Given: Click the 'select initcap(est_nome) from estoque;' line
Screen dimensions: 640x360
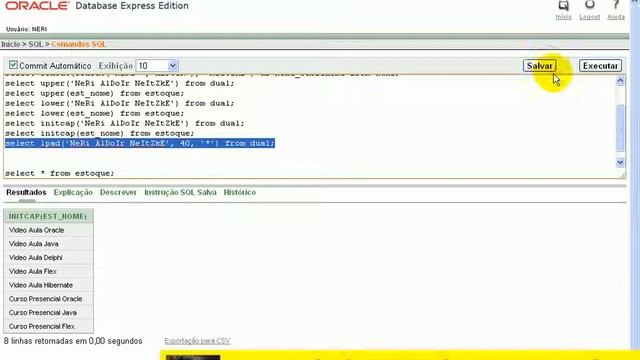Looking at the screenshot, I should click(x=100, y=133).
